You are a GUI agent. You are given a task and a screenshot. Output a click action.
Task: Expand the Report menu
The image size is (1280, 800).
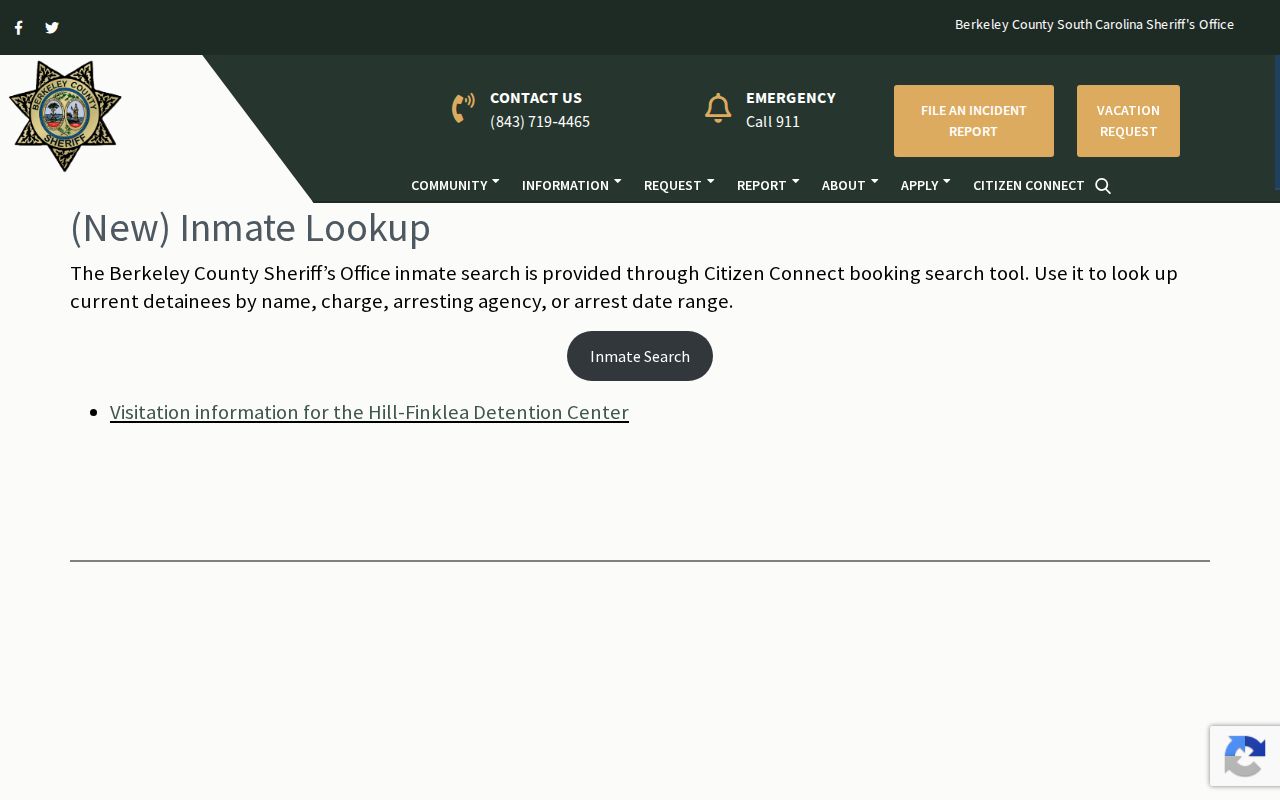pos(767,185)
